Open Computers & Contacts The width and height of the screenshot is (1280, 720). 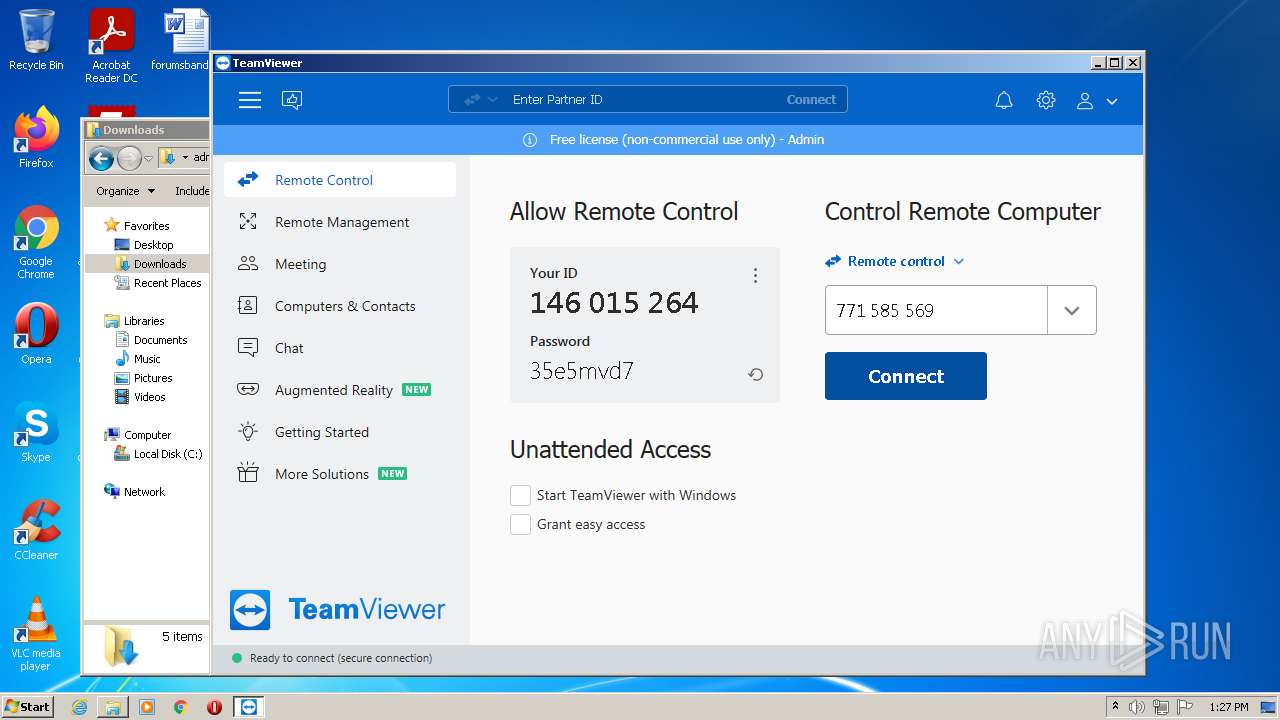click(x=340, y=306)
